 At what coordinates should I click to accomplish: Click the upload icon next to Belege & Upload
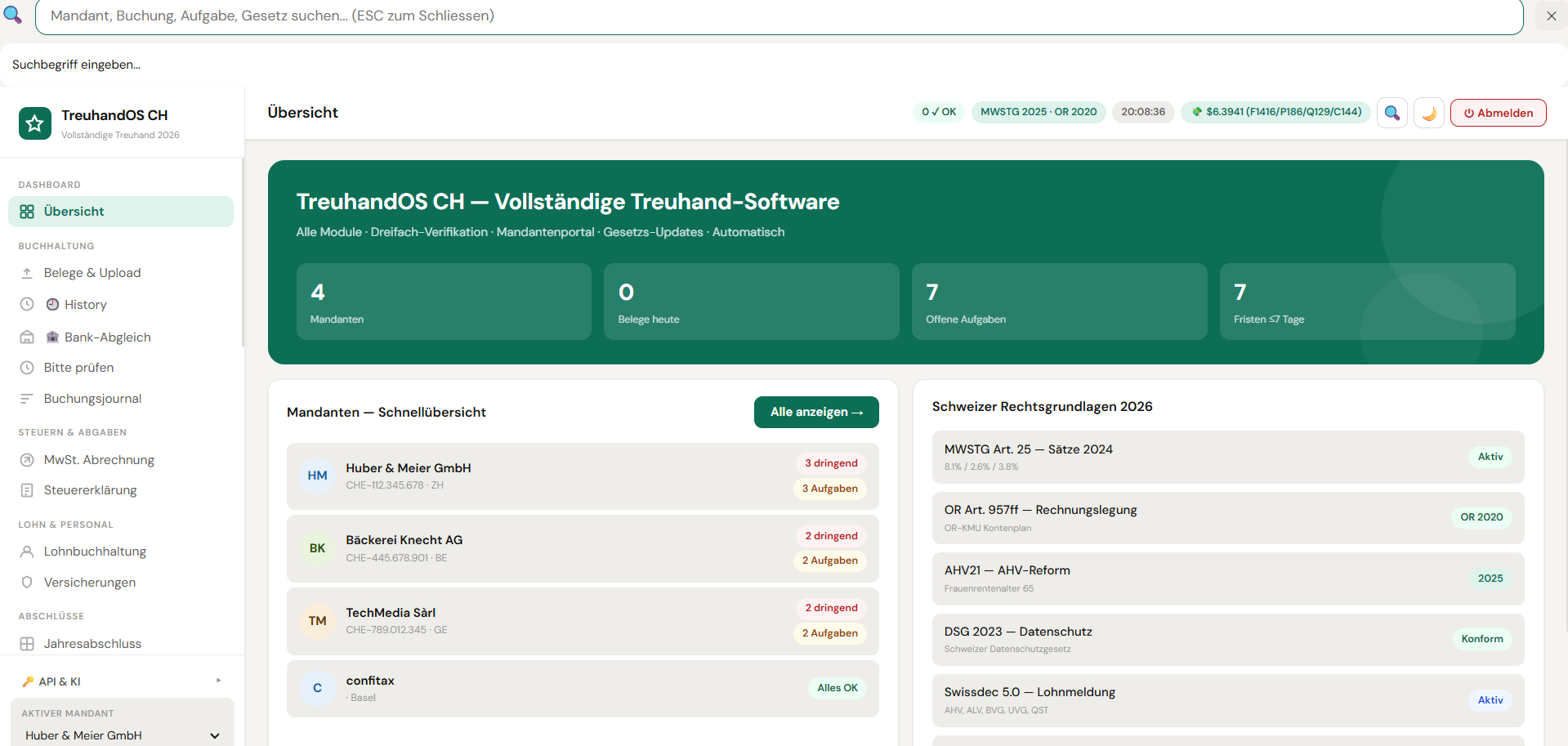click(x=27, y=273)
